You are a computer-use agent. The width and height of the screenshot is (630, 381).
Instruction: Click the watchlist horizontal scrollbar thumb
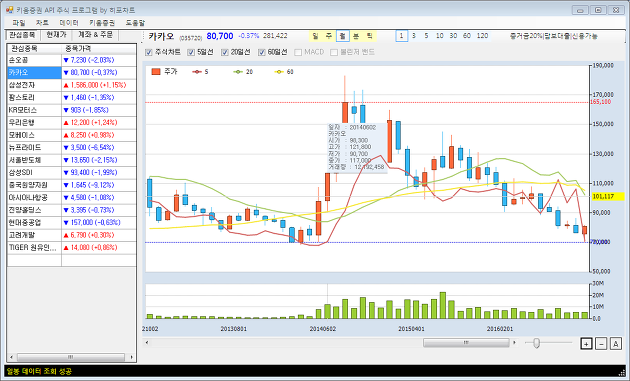click(x=71, y=357)
